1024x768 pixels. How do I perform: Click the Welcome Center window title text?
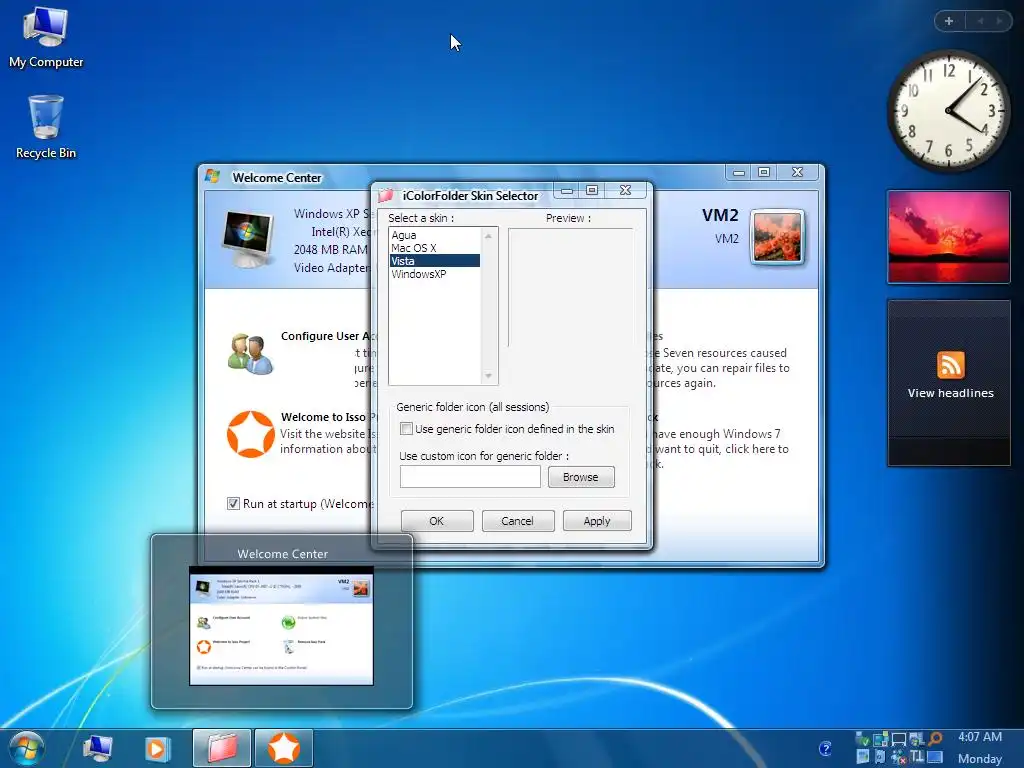tap(277, 178)
